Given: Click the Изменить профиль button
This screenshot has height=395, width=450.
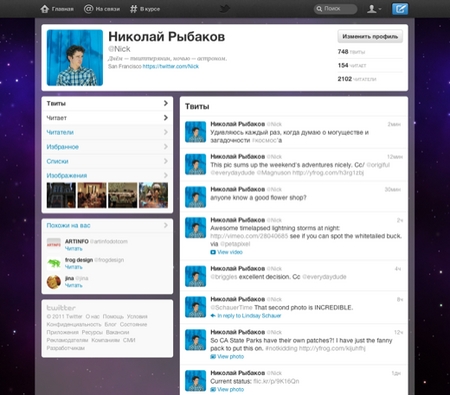Looking at the screenshot, I should click(370, 36).
